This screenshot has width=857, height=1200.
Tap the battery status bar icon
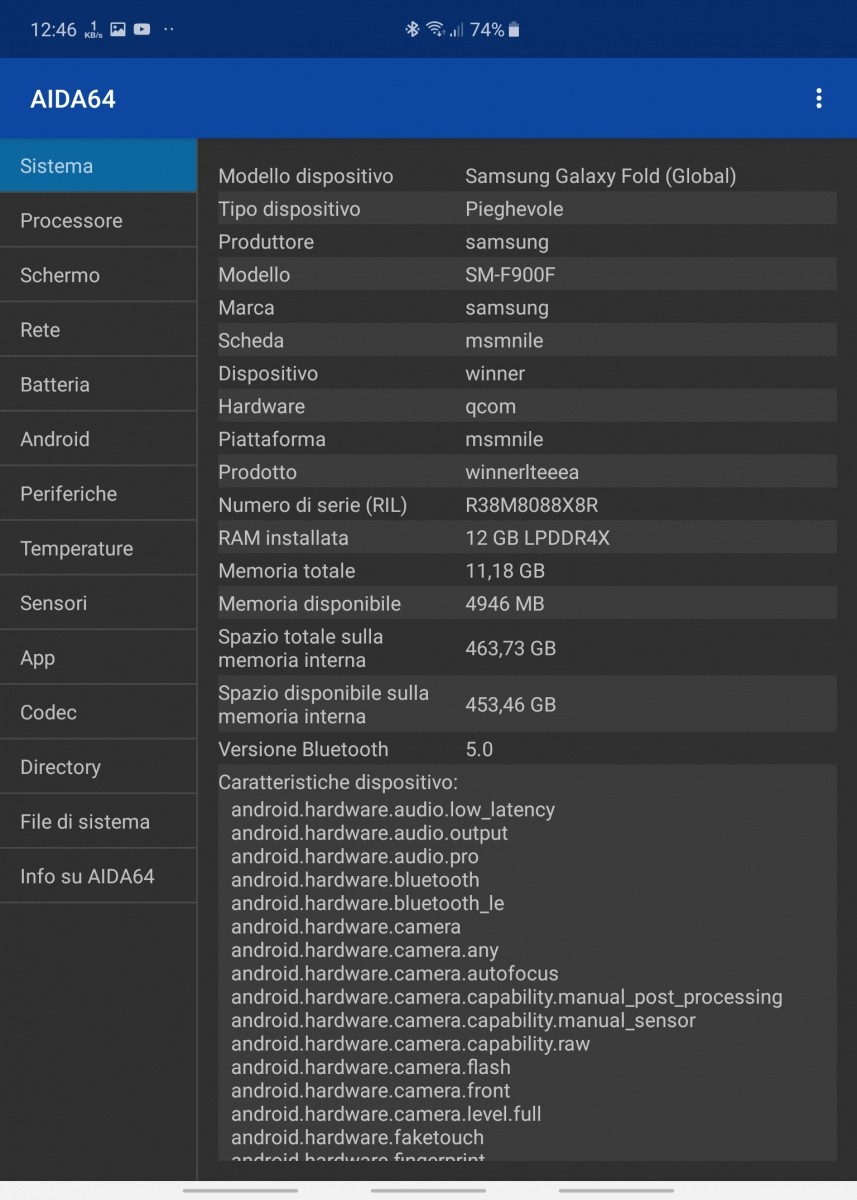(514, 30)
